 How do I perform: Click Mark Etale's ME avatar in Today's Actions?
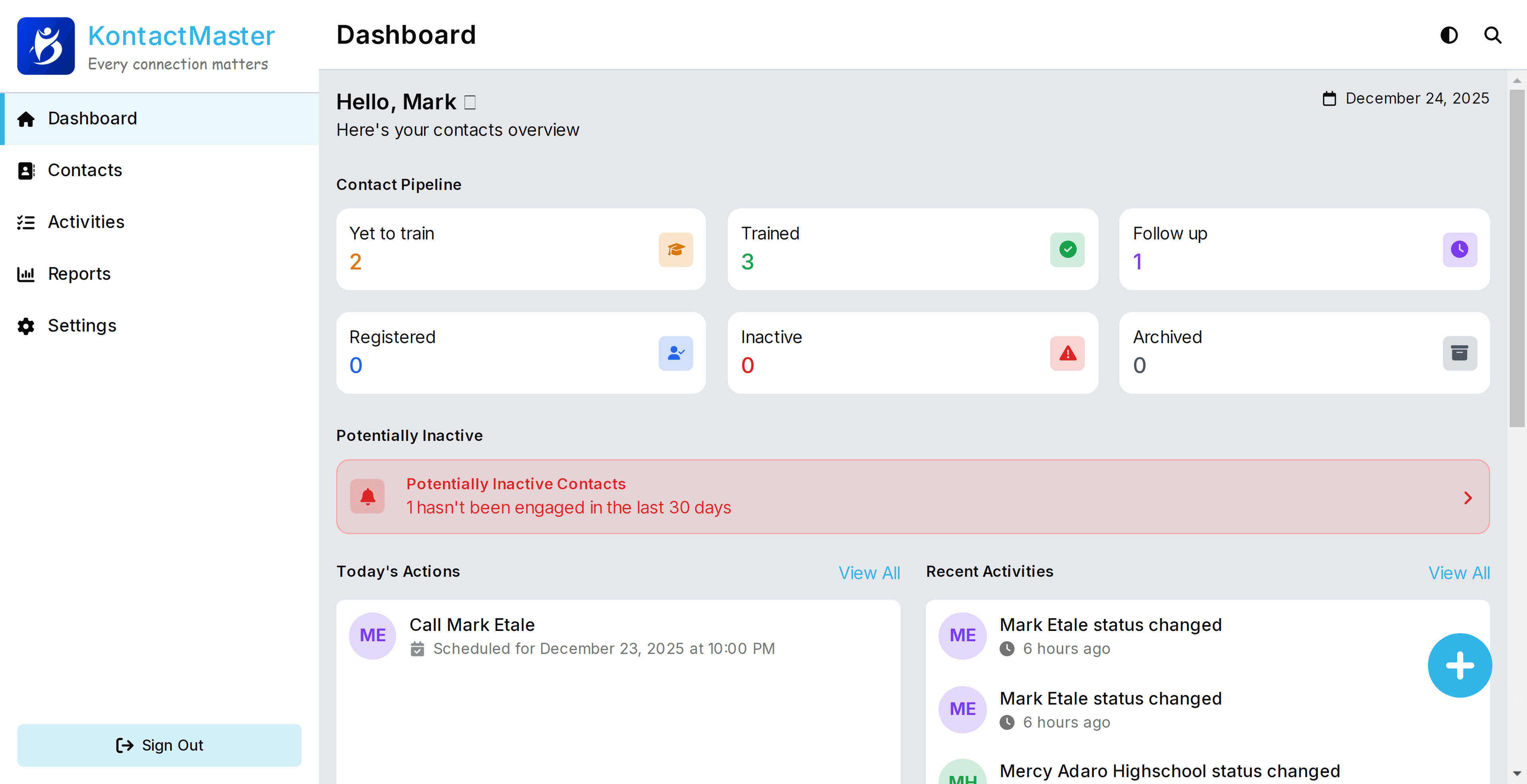(x=372, y=635)
